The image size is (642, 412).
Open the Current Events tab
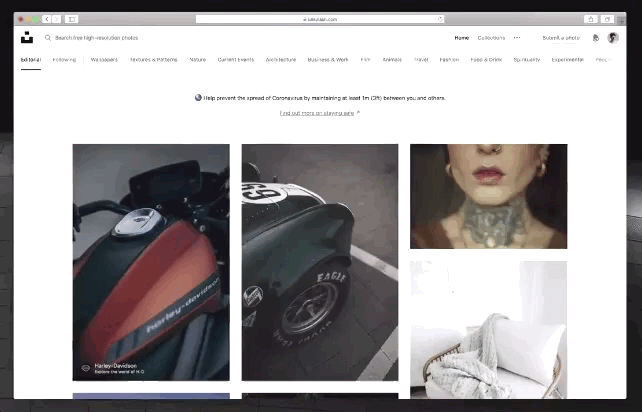(x=236, y=60)
